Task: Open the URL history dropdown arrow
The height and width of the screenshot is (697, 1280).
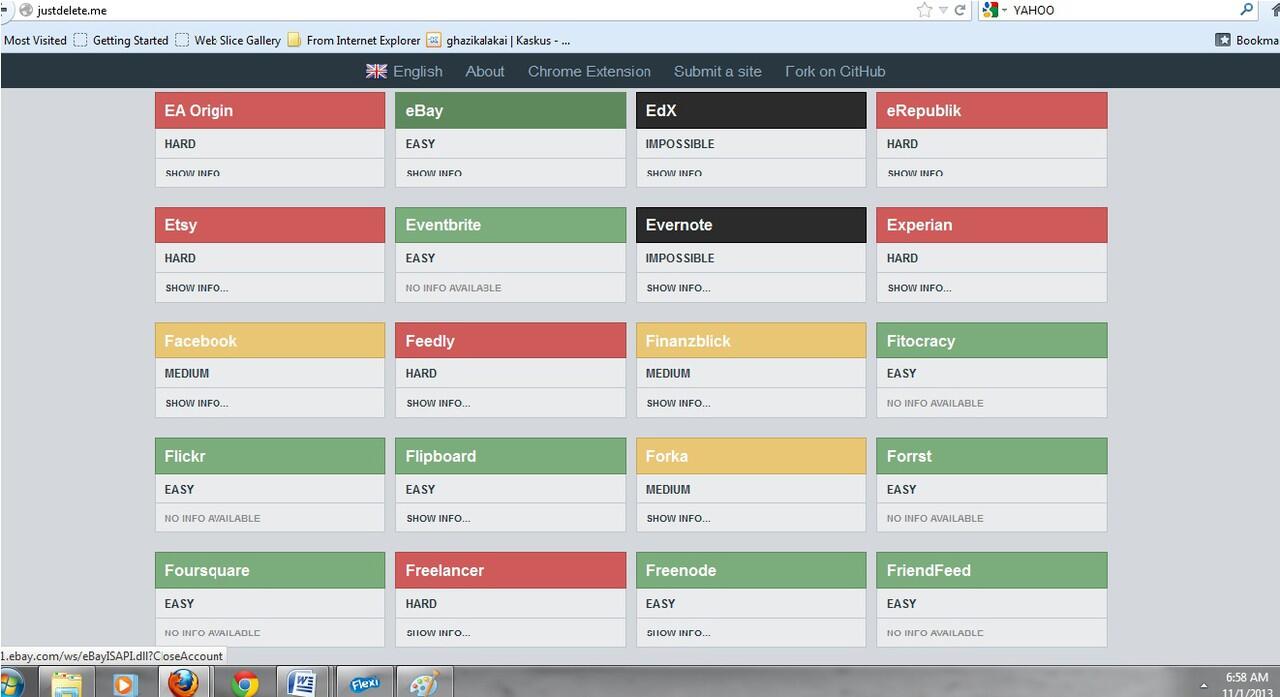Action: (x=943, y=10)
